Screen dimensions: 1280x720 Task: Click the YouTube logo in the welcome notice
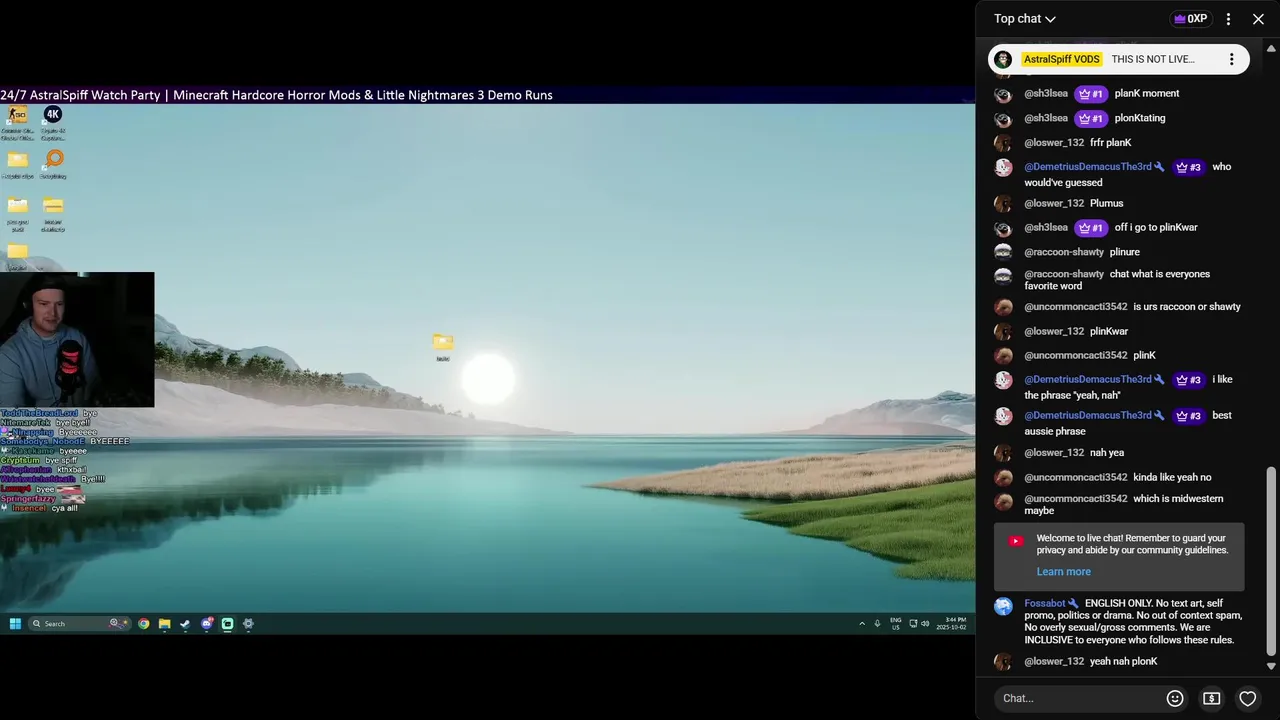[1016, 541]
